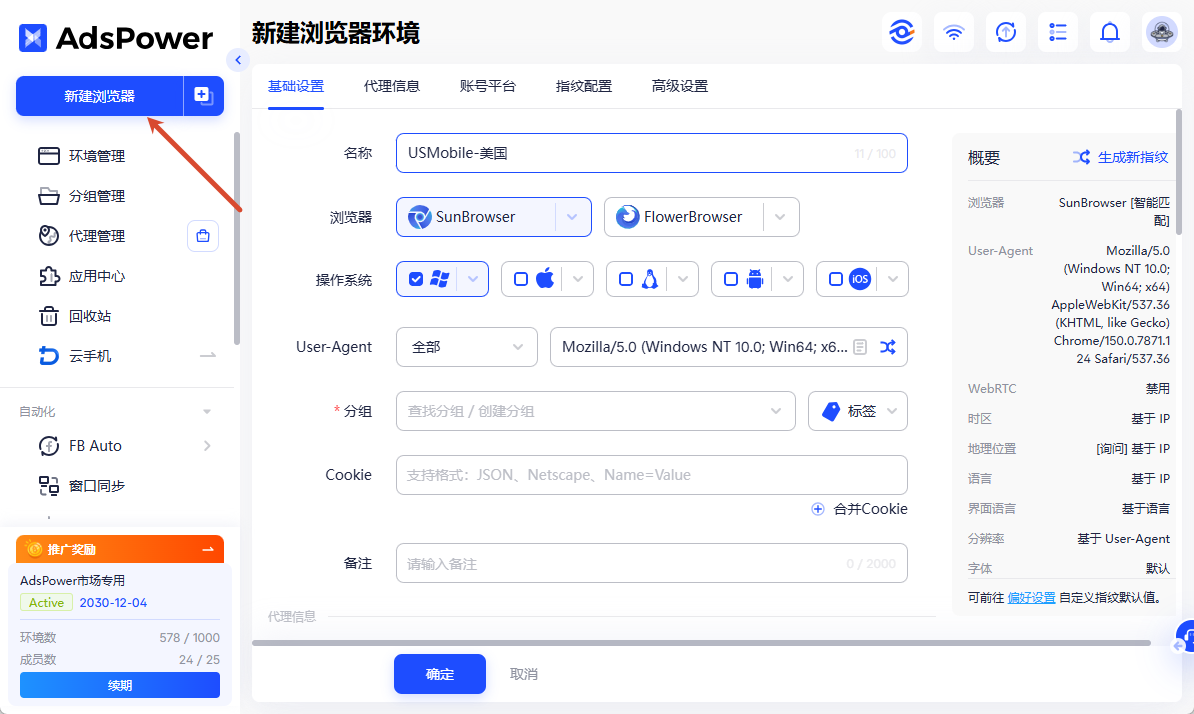Click the arrow icon next to 云手机
This screenshot has width=1194, height=714.
pos(208,355)
